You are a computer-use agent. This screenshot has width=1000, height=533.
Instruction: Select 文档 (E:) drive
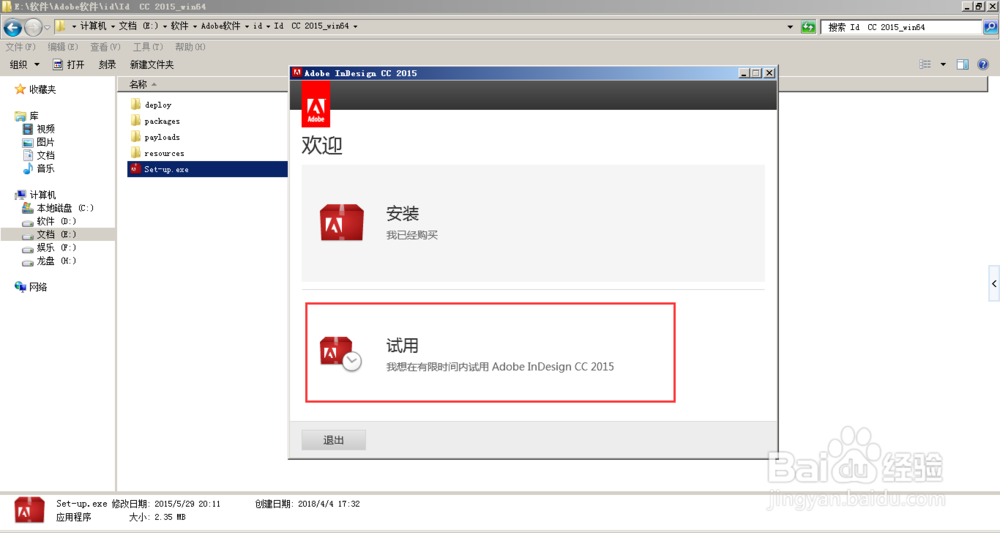[x=50, y=235]
